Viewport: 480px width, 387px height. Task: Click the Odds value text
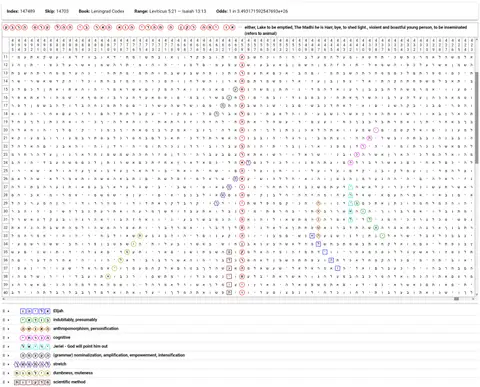point(258,11)
